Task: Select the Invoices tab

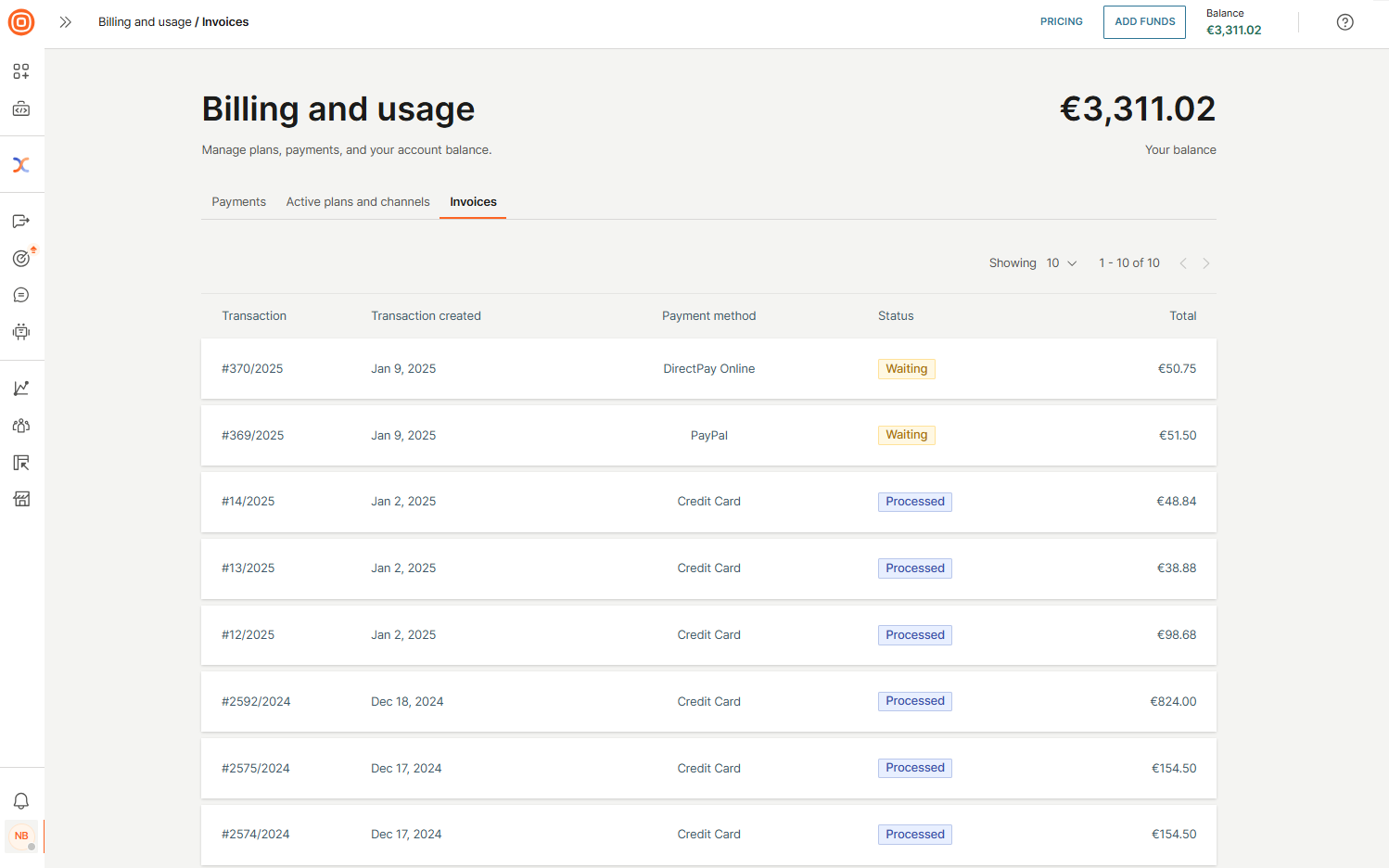Action: 473,202
